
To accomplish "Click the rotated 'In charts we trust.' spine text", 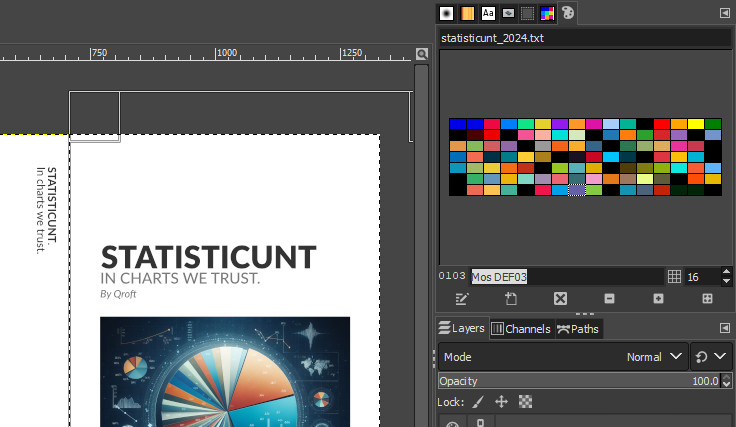I will click(41, 210).
